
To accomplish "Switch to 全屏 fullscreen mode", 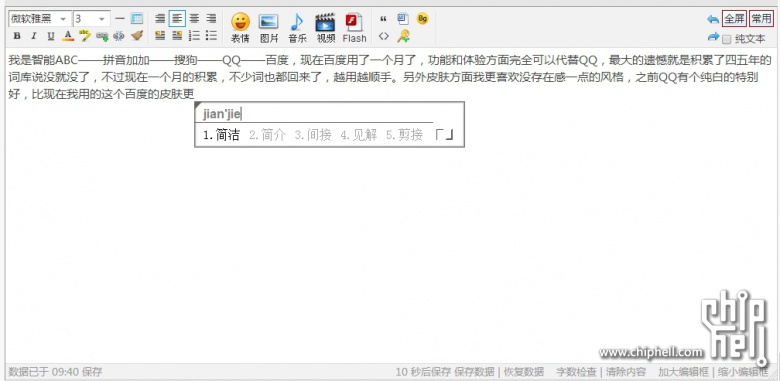I will click(734, 19).
